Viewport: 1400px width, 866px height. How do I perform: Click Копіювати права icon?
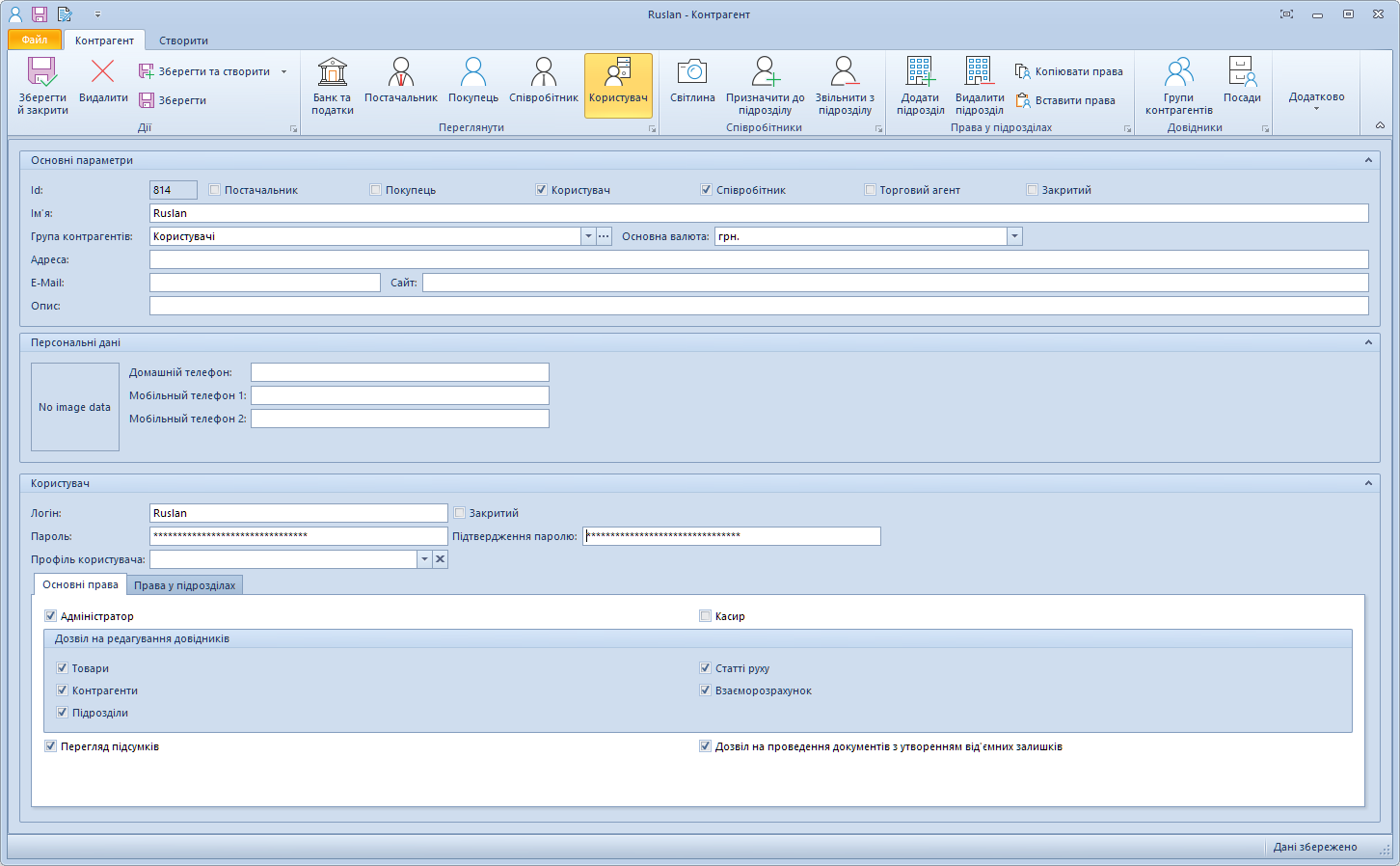point(1068,70)
